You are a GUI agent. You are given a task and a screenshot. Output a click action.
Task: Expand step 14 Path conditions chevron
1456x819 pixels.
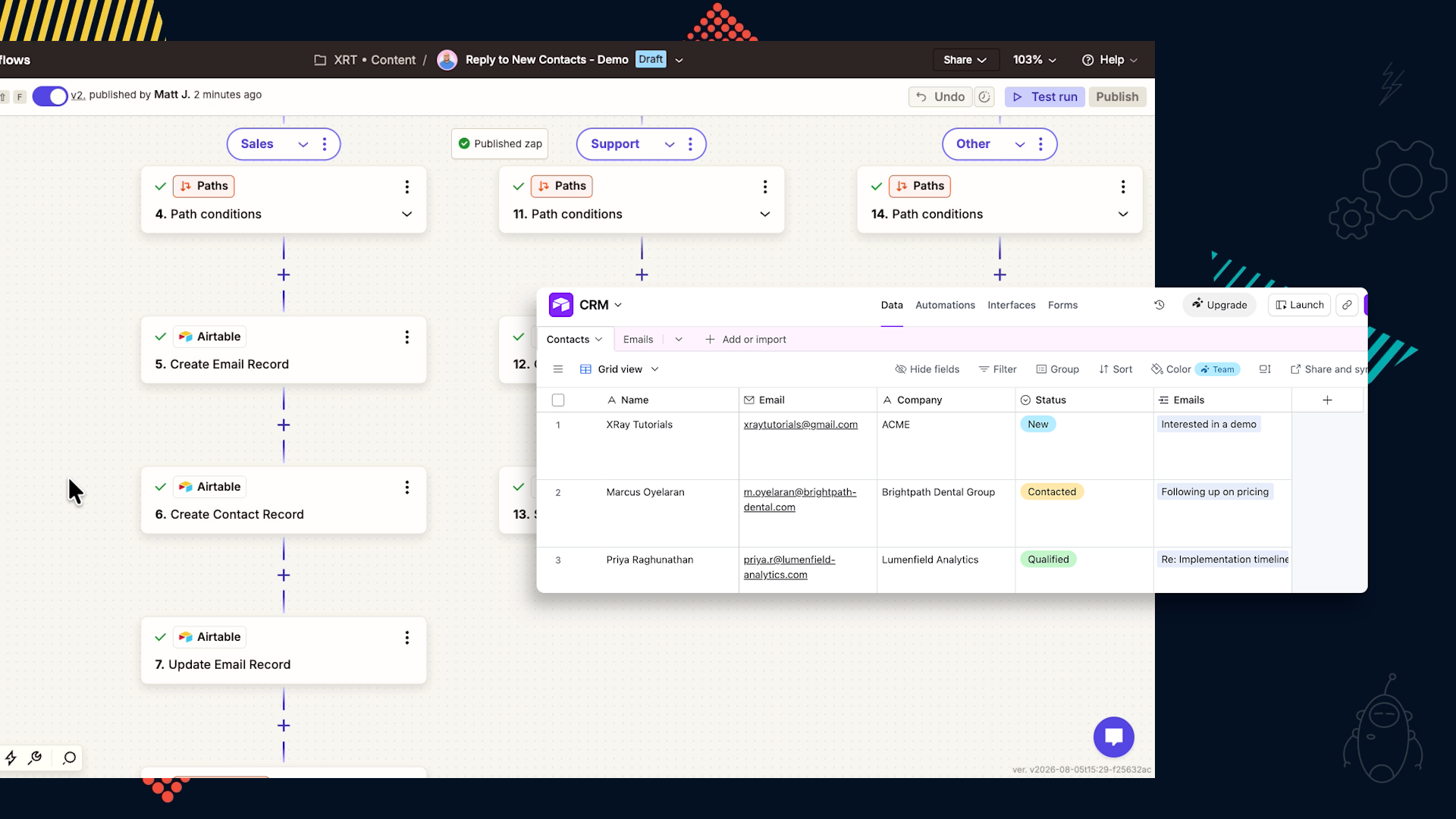pyautogui.click(x=1123, y=214)
